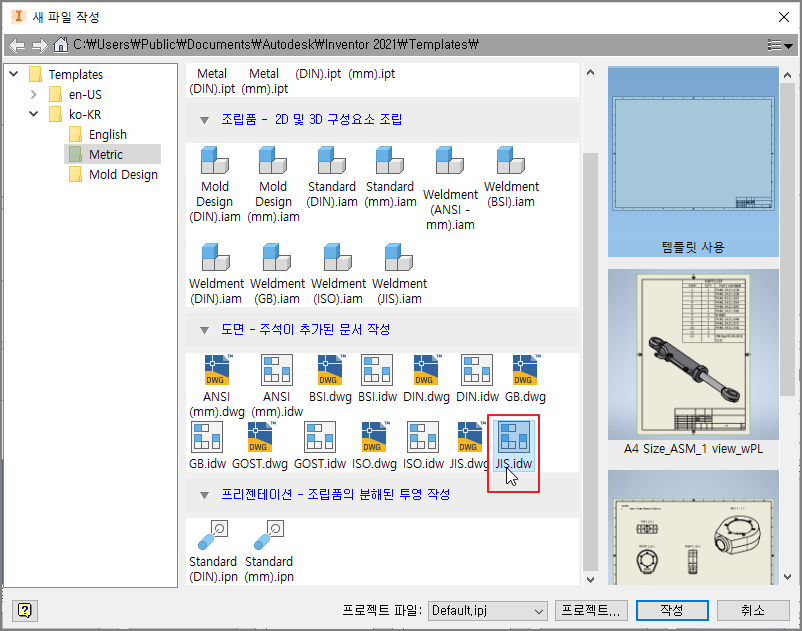This screenshot has height=631, width=802.
Task: Click template list scroll down arrow
Action: click(x=590, y=579)
